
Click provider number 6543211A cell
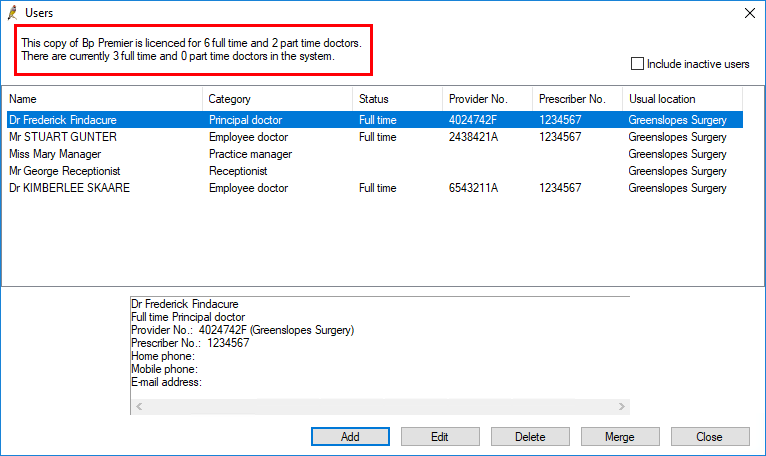coord(473,188)
